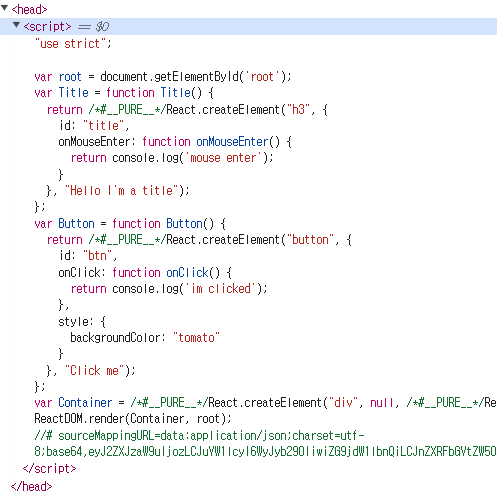Viewport: 497px width, 498px height.
Task: Select the closing </script> tag
Action: [49, 469]
